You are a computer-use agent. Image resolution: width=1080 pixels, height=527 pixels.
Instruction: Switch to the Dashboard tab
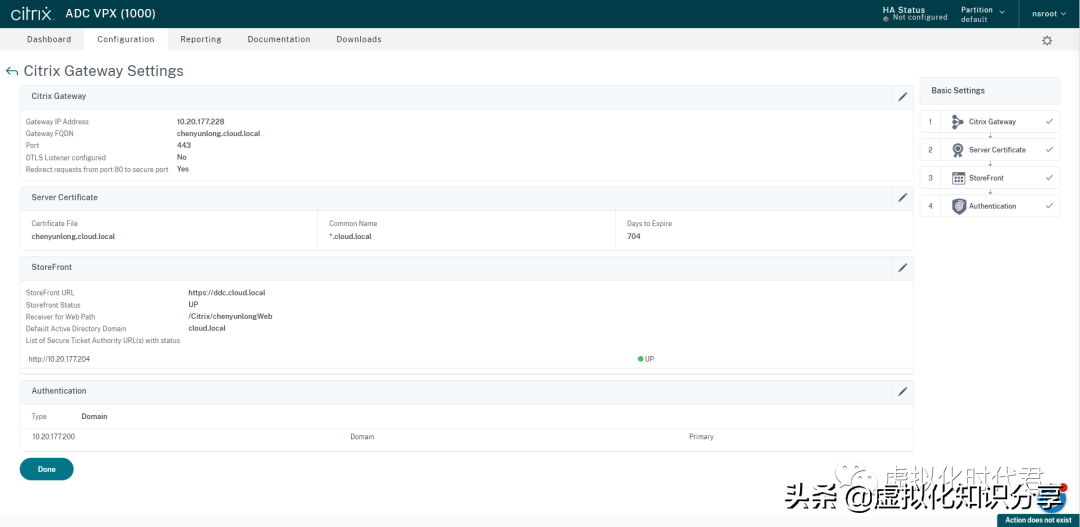tap(49, 39)
